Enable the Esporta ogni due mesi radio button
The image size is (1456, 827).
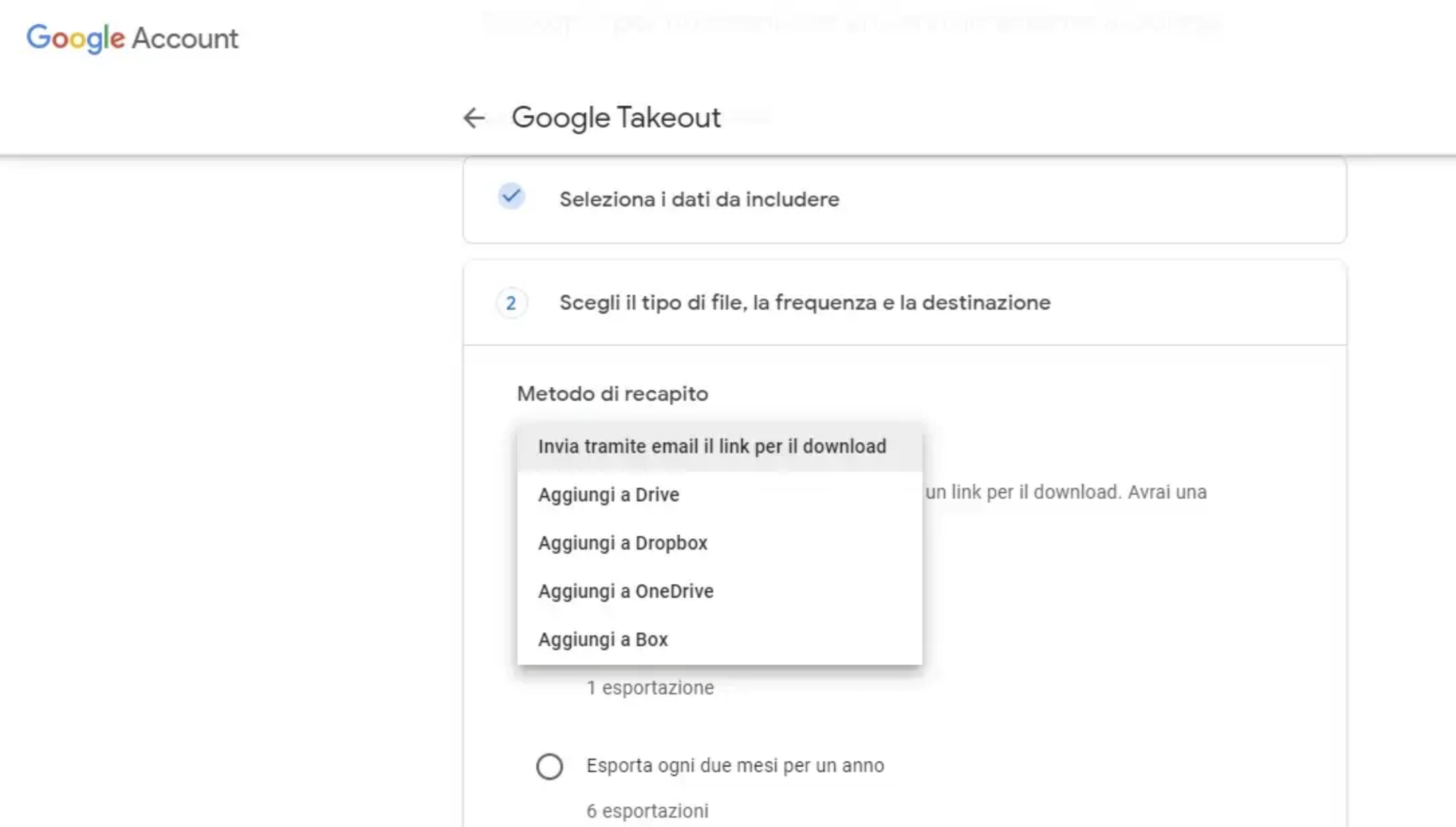[549, 766]
